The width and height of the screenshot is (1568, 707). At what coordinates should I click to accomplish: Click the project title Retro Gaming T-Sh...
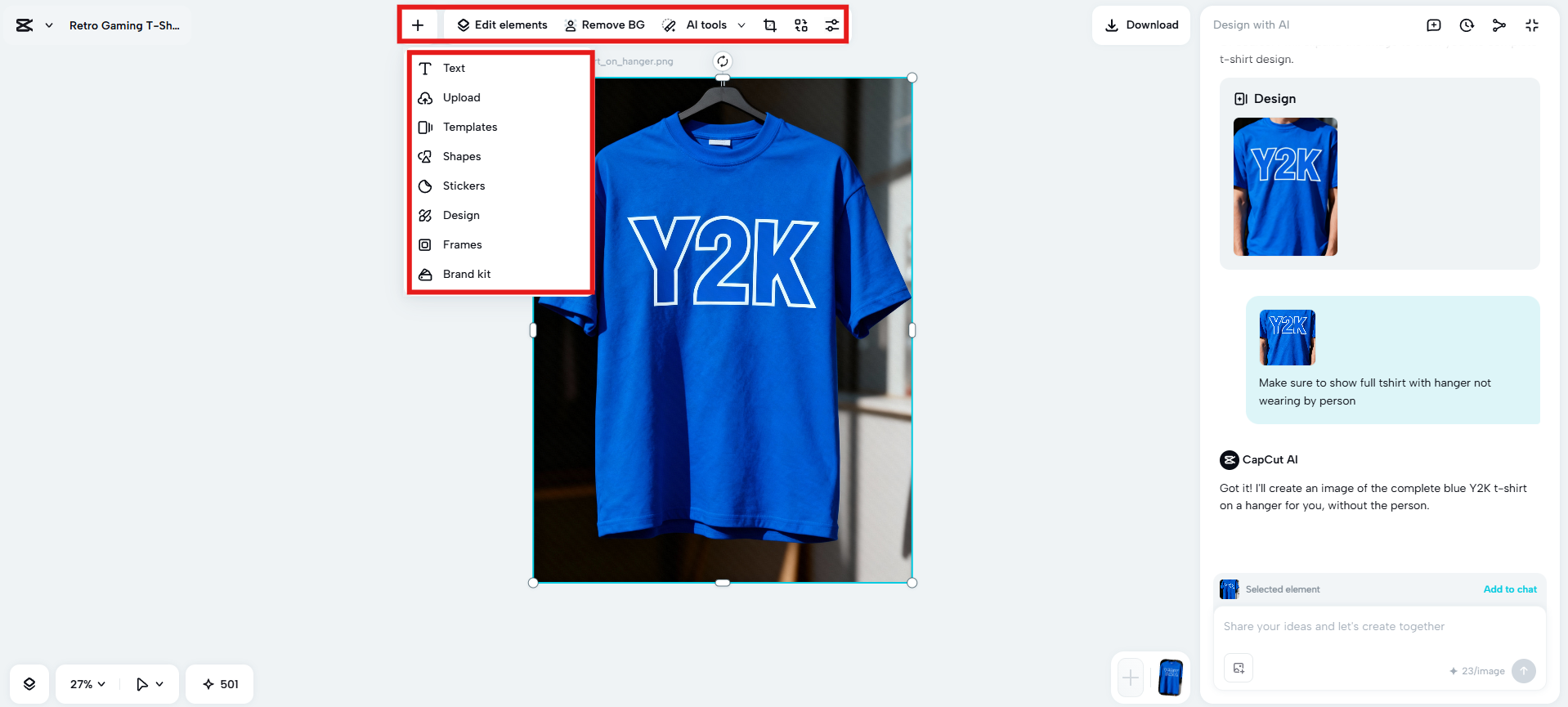(x=124, y=25)
